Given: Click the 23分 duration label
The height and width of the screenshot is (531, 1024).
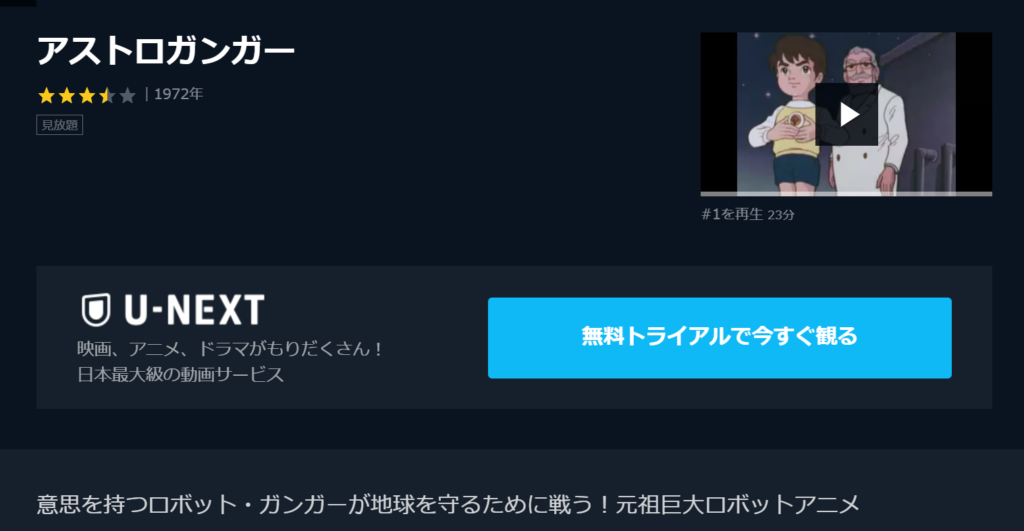Looking at the screenshot, I should 781,215.
